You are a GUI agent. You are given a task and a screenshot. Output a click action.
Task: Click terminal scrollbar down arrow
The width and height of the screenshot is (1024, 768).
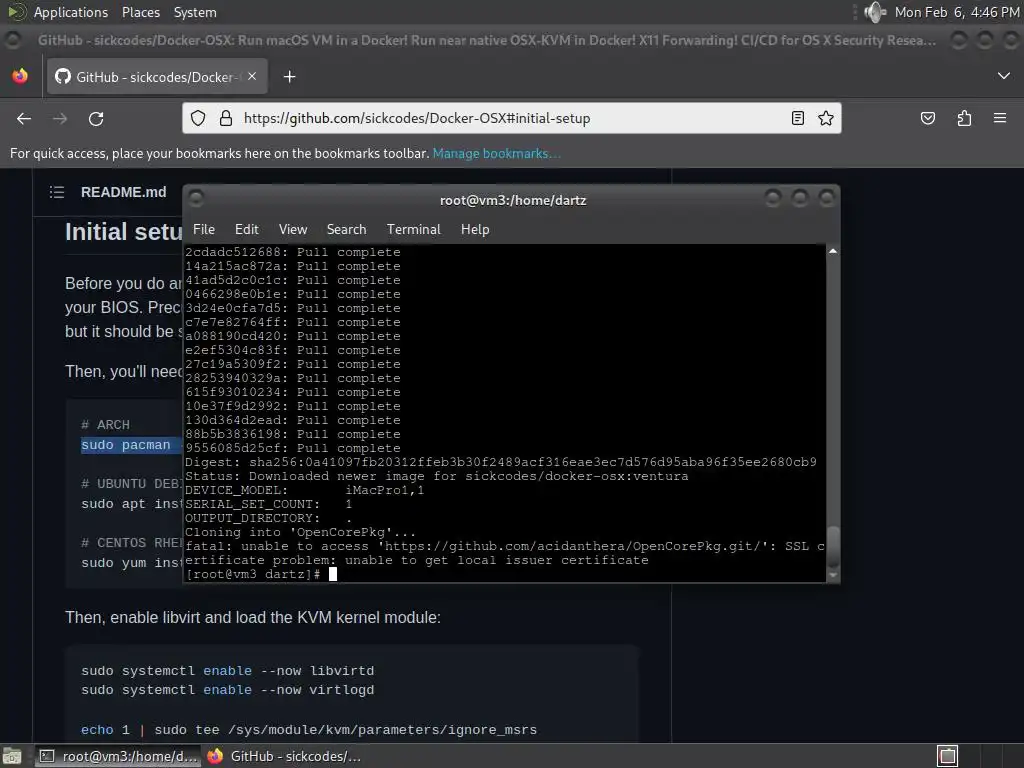point(833,575)
